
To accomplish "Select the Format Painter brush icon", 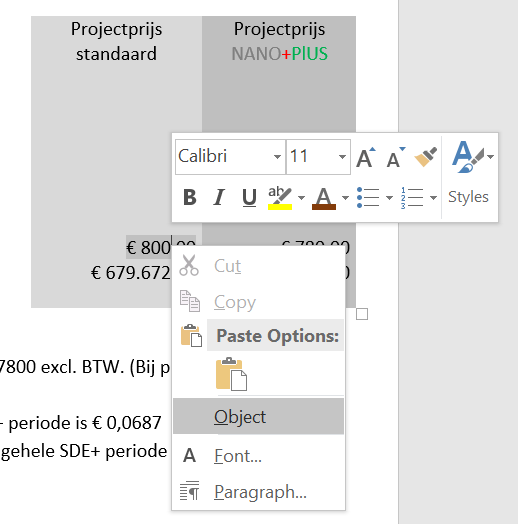I will click(x=425, y=156).
